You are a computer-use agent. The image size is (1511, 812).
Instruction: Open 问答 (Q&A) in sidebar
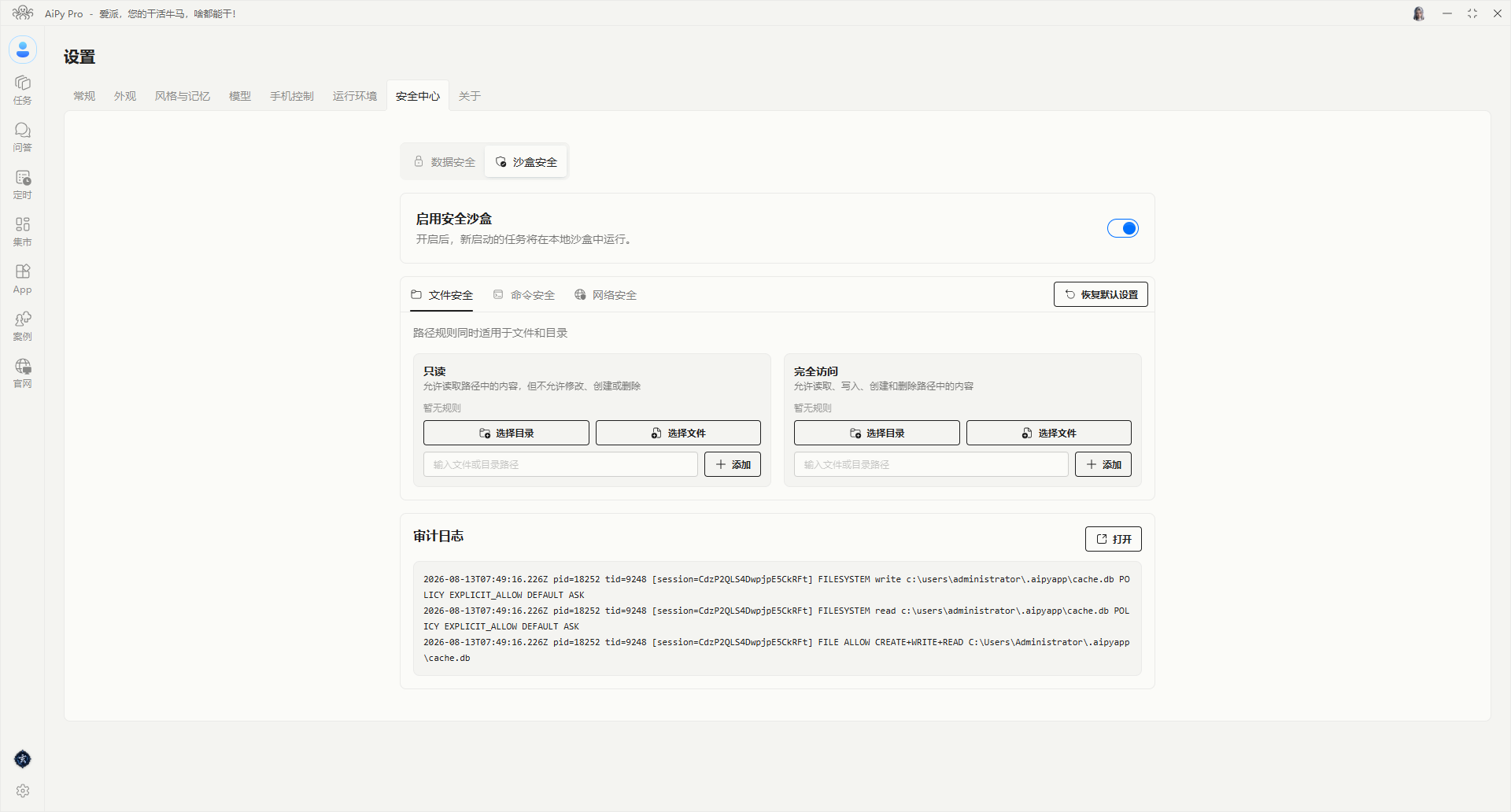point(23,137)
